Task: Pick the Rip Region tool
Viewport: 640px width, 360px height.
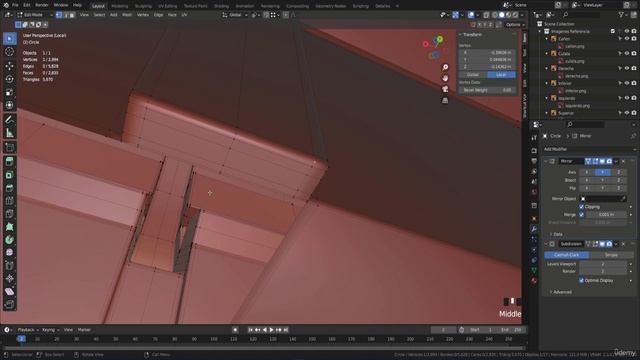Action: pos(9,304)
